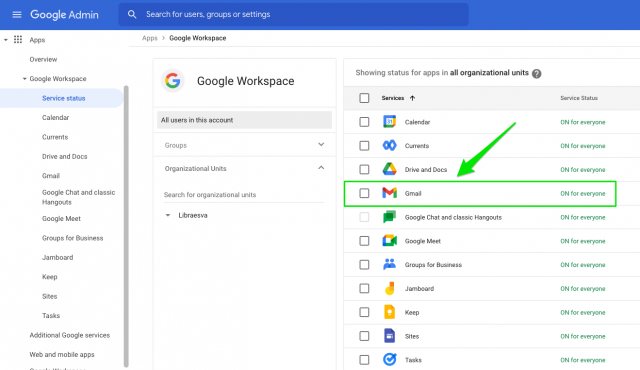Open the hamburger main menu

pyautogui.click(x=17, y=15)
